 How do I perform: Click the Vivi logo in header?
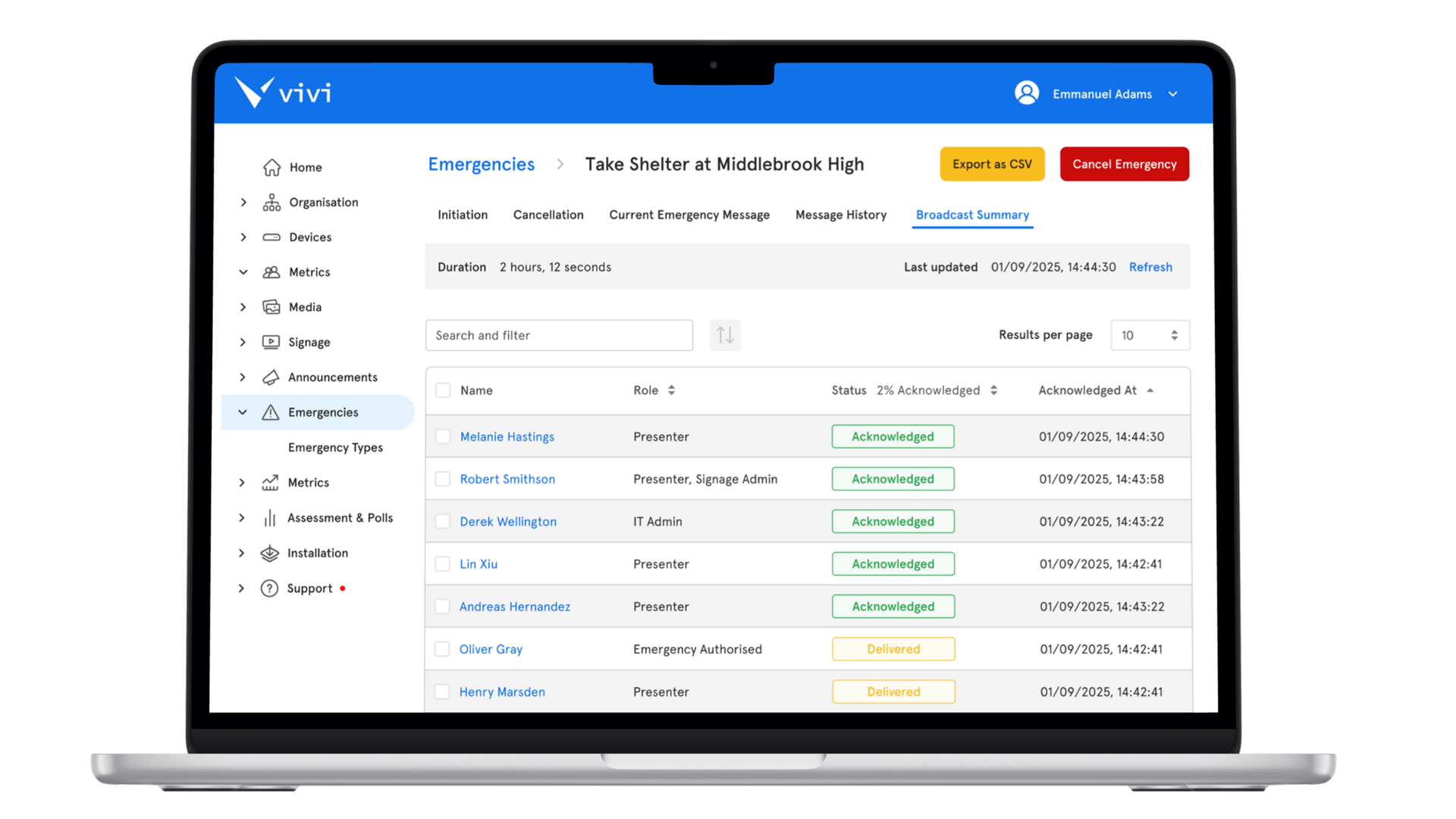(x=282, y=93)
